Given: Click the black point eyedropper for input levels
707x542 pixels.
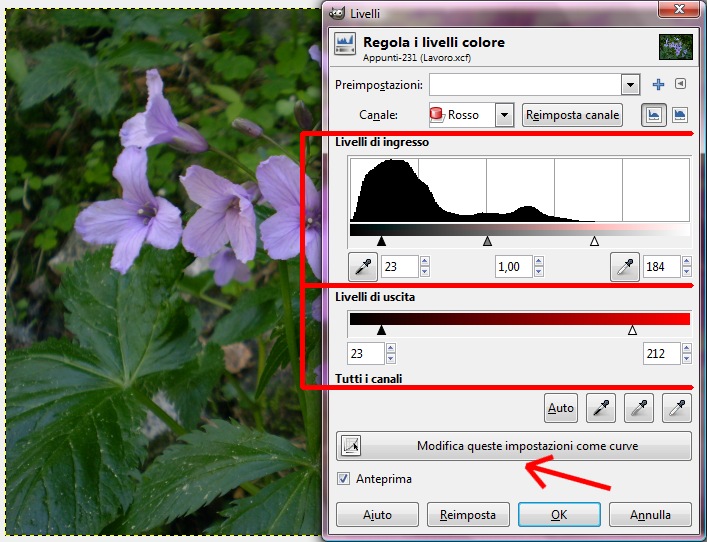Looking at the screenshot, I should coord(361,267).
